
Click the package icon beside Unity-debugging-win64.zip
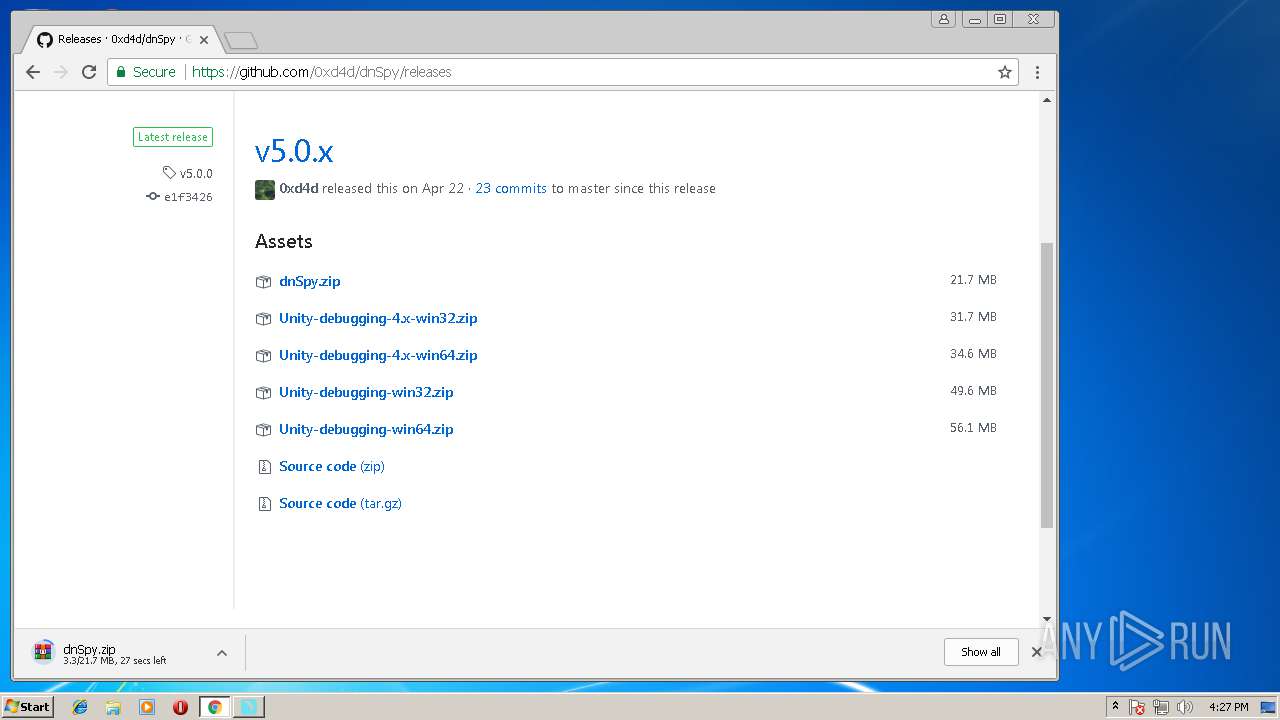pyautogui.click(x=264, y=430)
